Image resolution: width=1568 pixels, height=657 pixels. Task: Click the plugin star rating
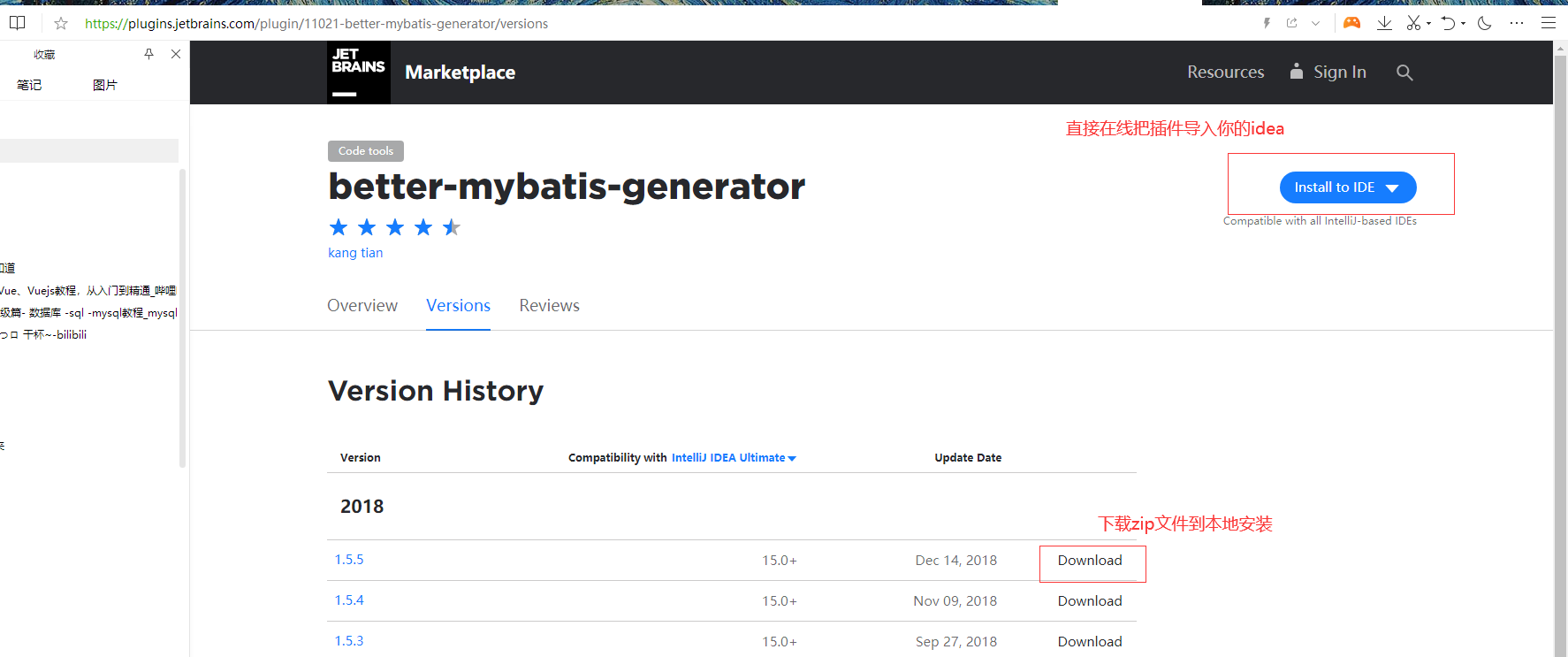pyautogui.click(x=395, y=227)
